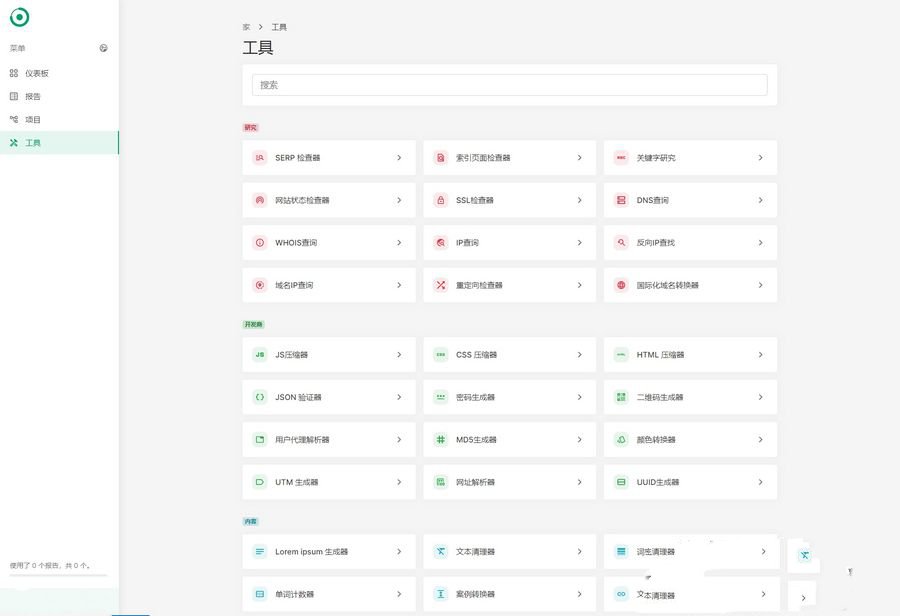Open 报告 in the sidebar menu
This screenshot has height=616, width=900.
33,97
